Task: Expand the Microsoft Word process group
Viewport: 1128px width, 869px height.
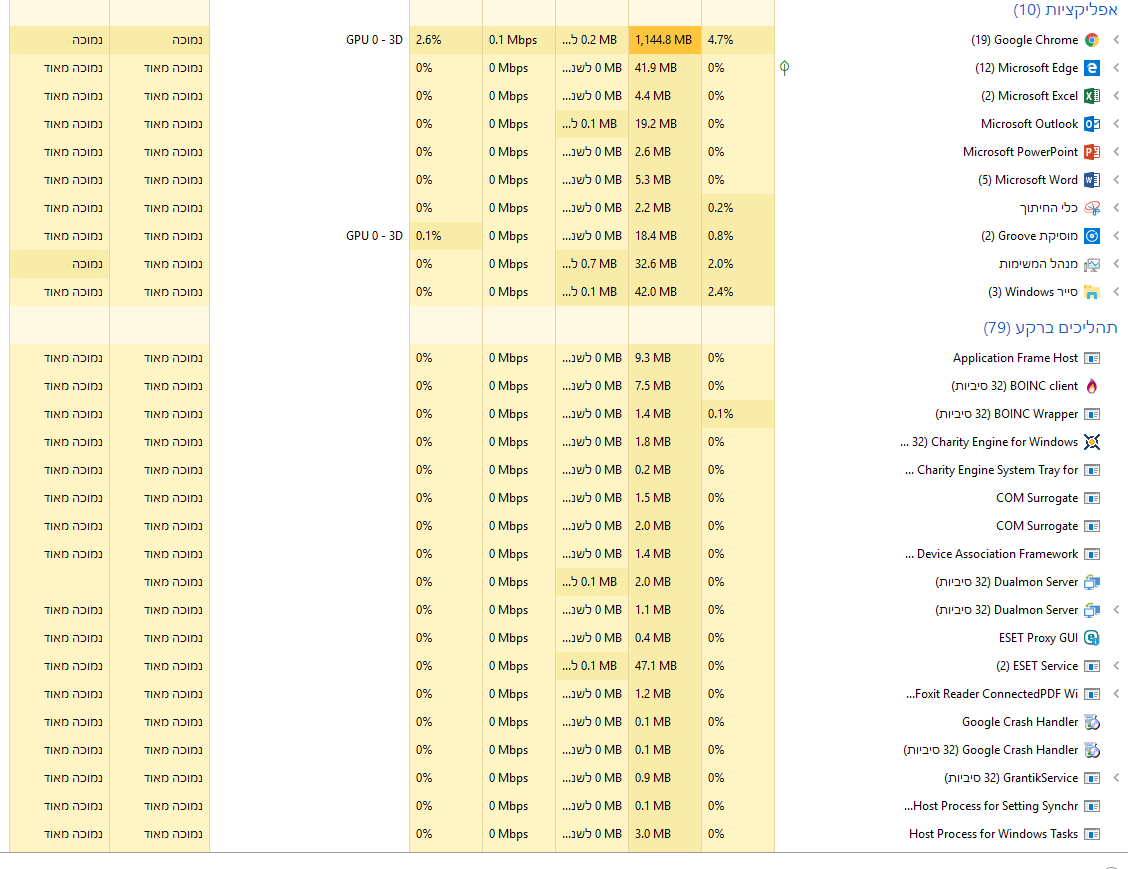Action: coord(1116,180)
